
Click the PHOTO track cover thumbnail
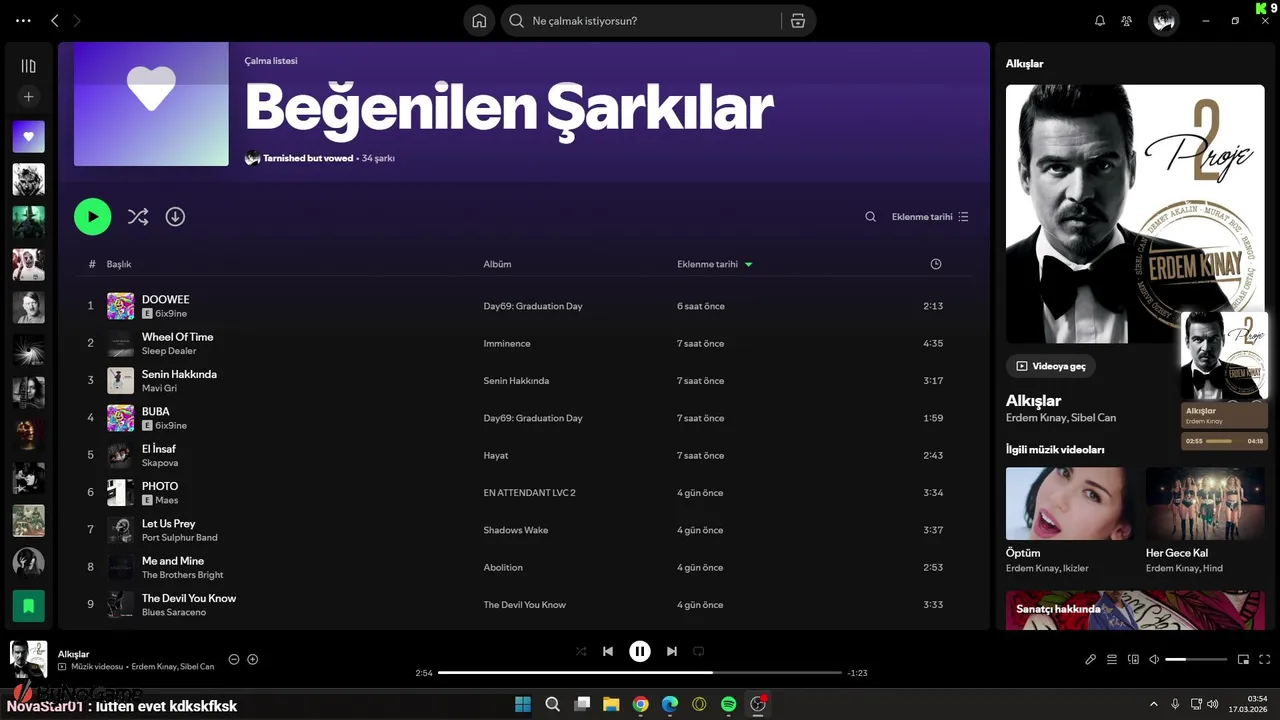pos(121,493)
